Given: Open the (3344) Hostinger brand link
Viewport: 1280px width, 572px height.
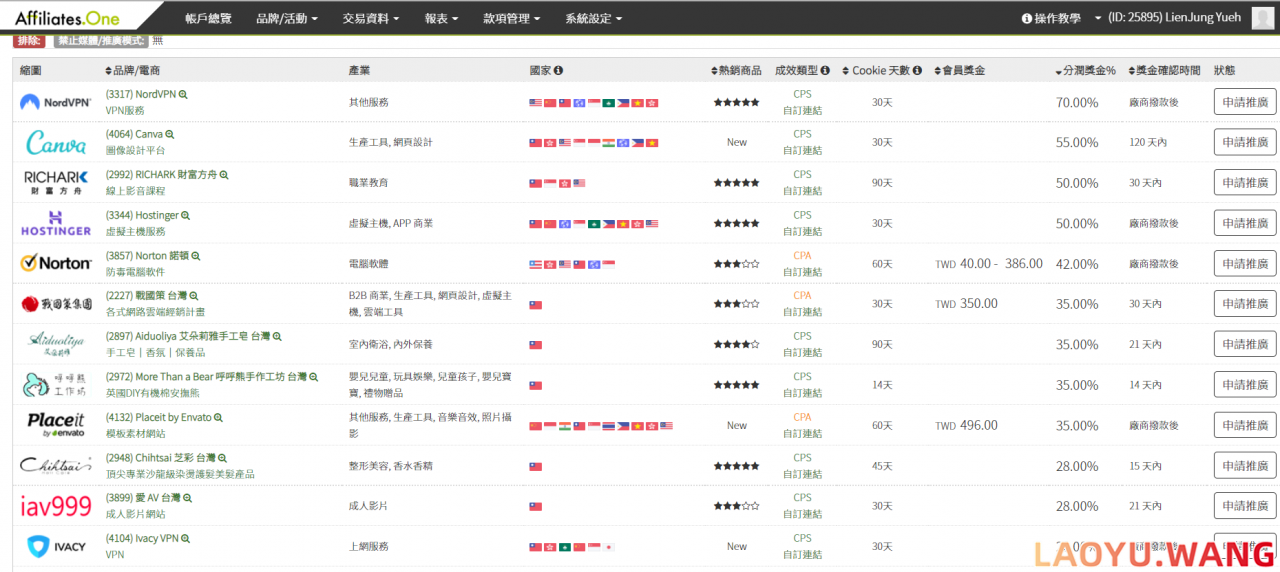Looking at the screenshot, I should point(142,215).
